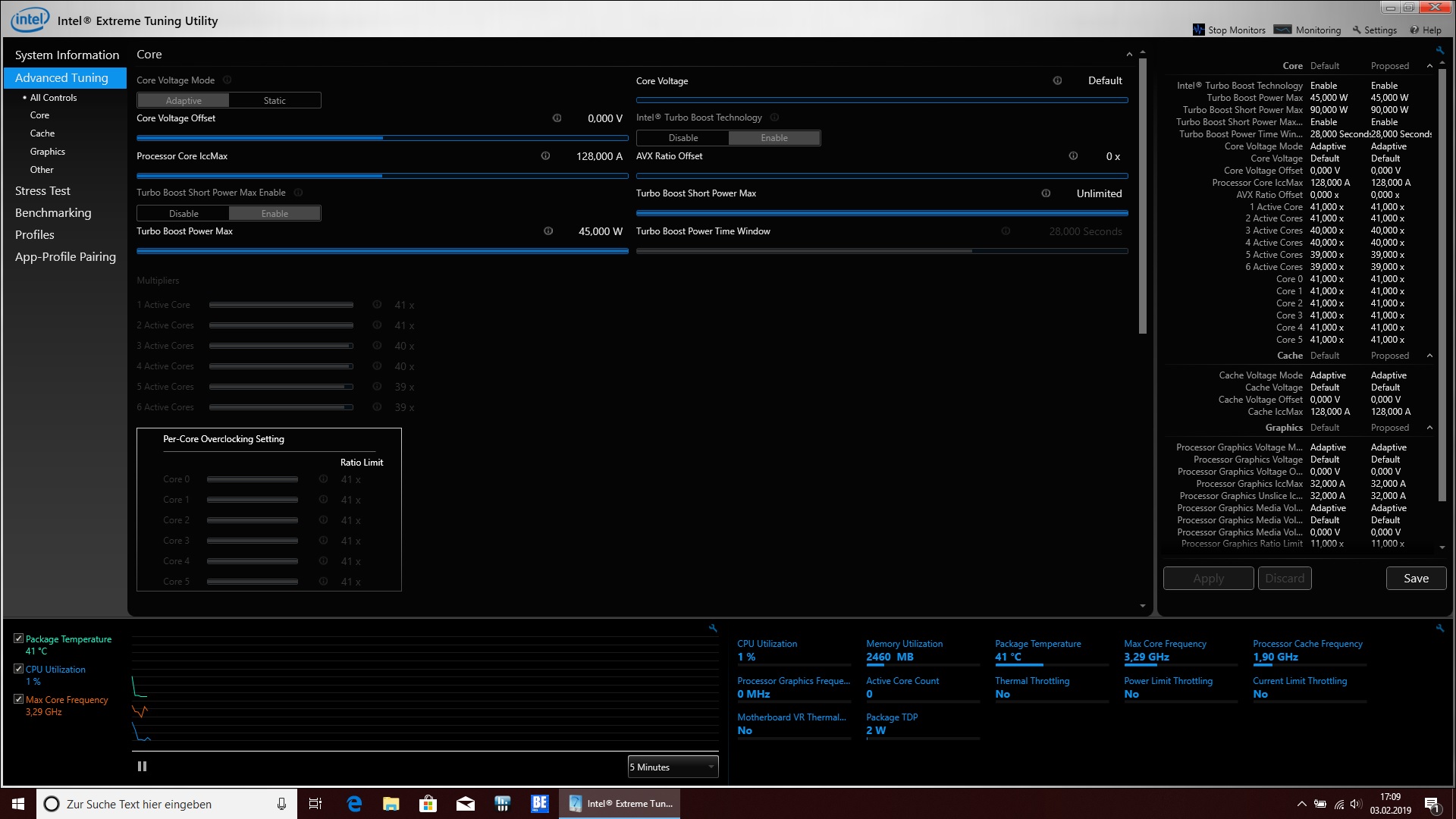Go to Stress Test section
The height and width of the screenshot is (819, 1456).
point(42,190)
